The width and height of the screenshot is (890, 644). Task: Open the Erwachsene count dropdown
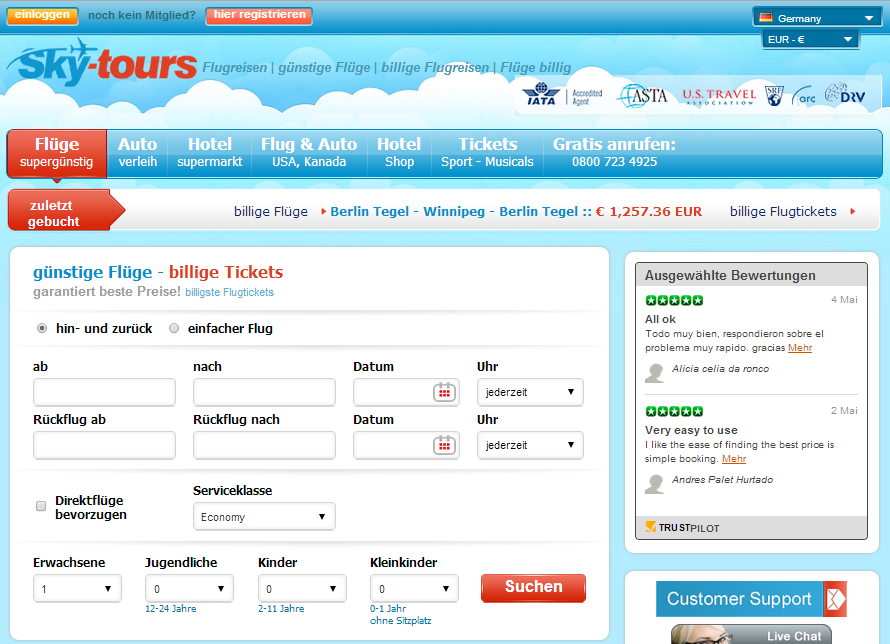click(x=77, y=588)
